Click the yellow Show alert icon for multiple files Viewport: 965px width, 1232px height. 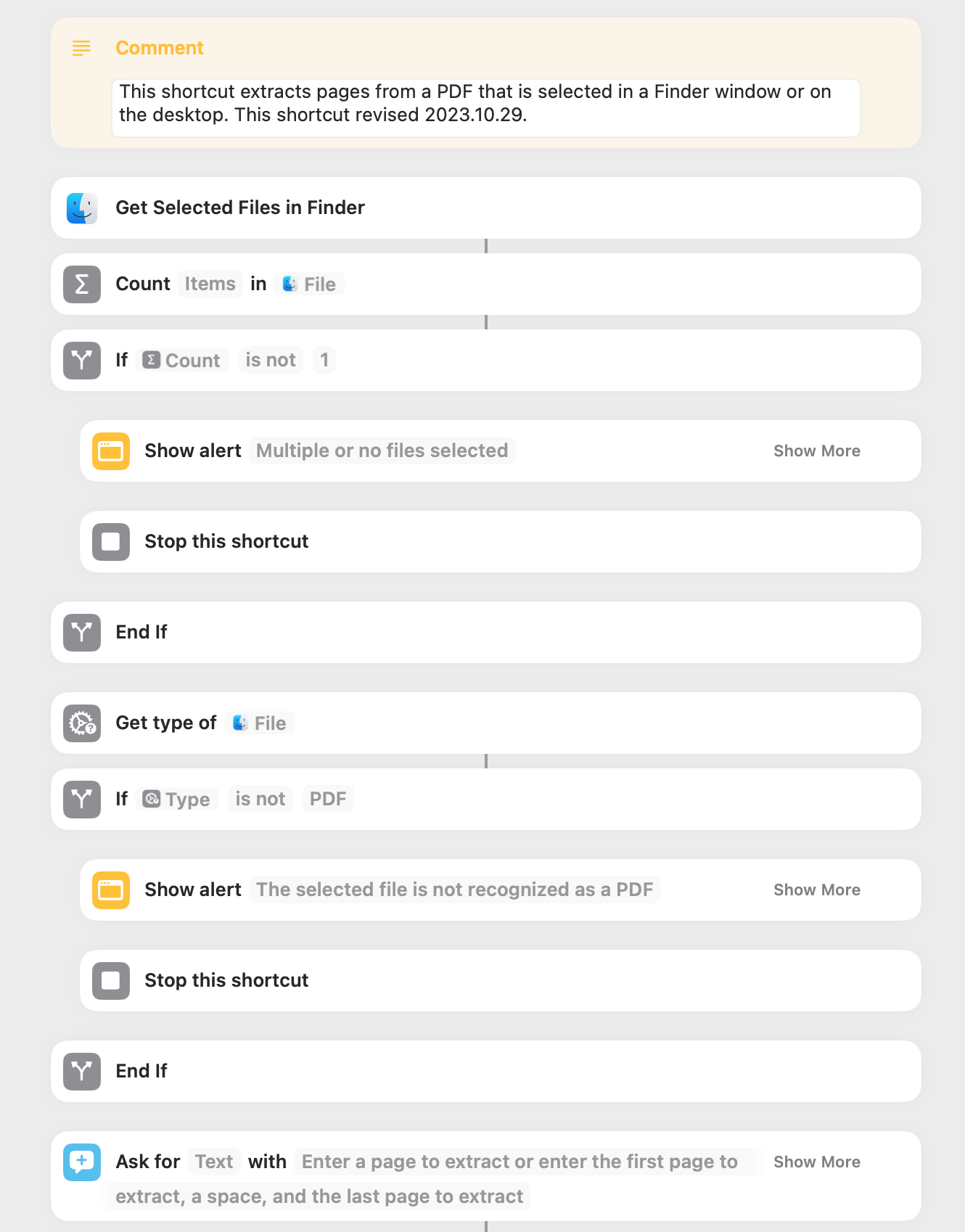(111, 451)
